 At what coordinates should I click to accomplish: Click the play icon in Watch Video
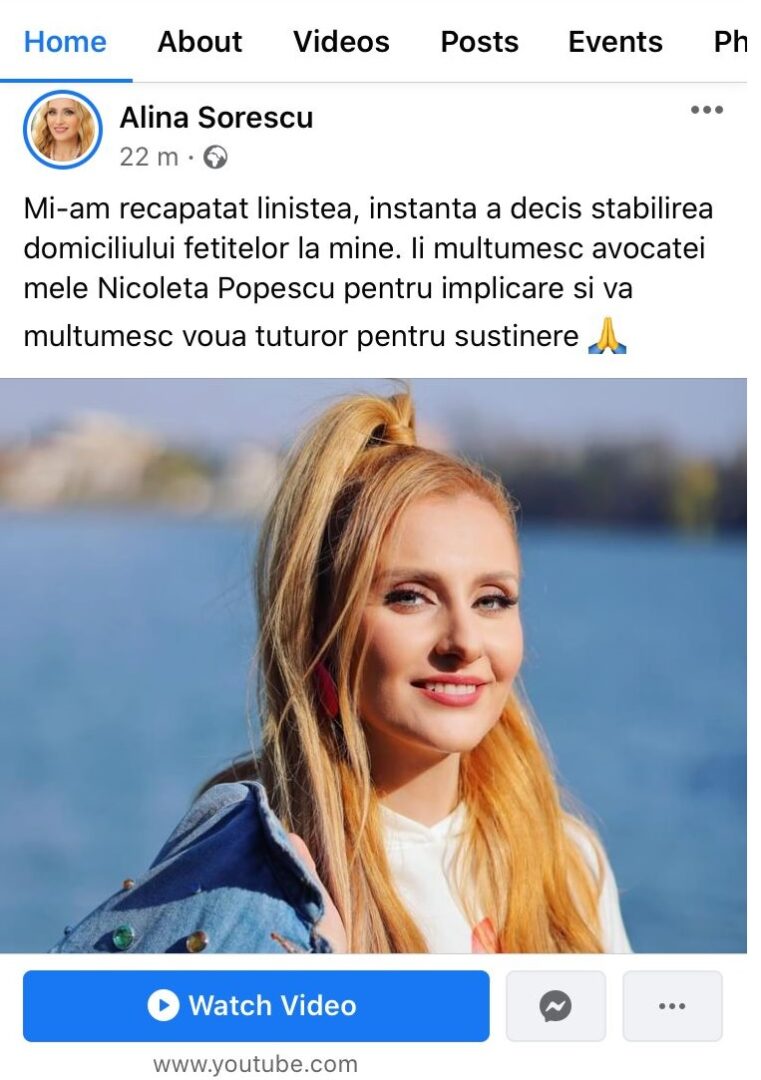click(x=163, y=1006)
